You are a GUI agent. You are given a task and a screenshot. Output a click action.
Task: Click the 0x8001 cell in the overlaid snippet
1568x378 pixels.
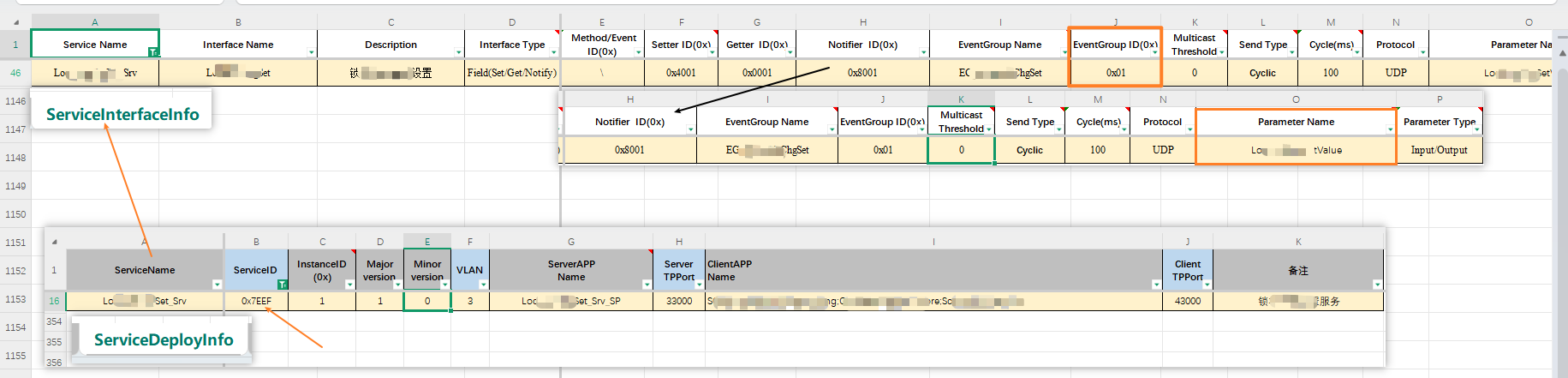tap(629, 150)
